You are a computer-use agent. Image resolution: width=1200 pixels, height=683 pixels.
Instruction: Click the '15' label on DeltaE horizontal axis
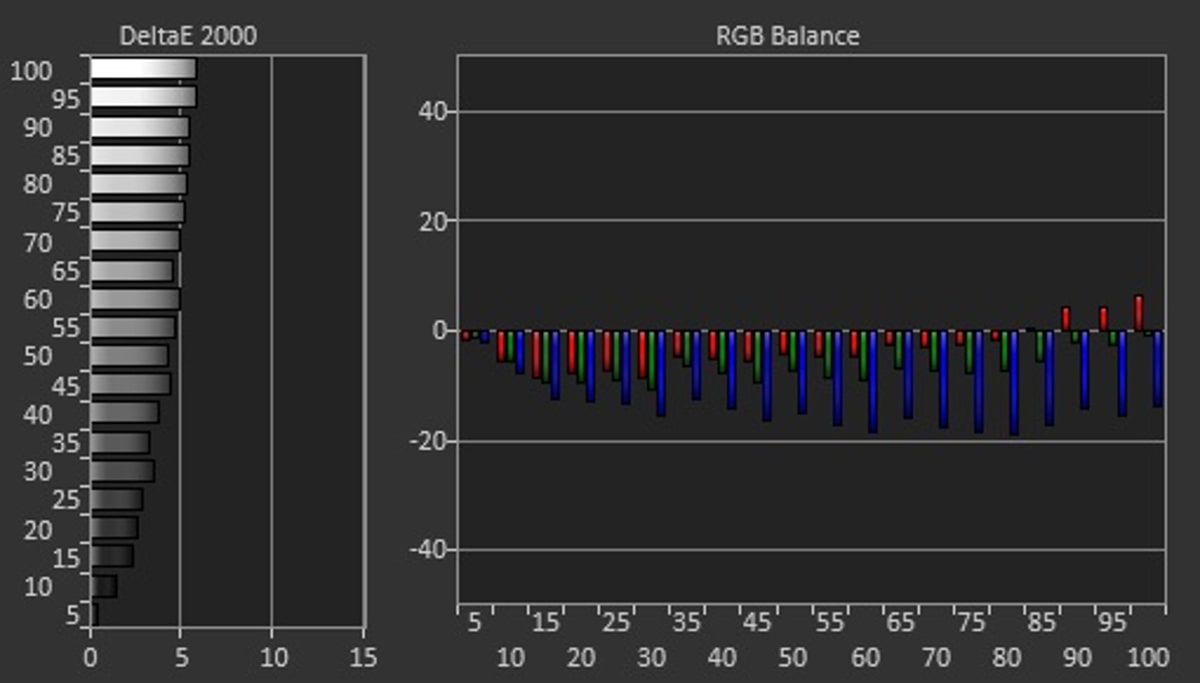(x=364, y=658)
